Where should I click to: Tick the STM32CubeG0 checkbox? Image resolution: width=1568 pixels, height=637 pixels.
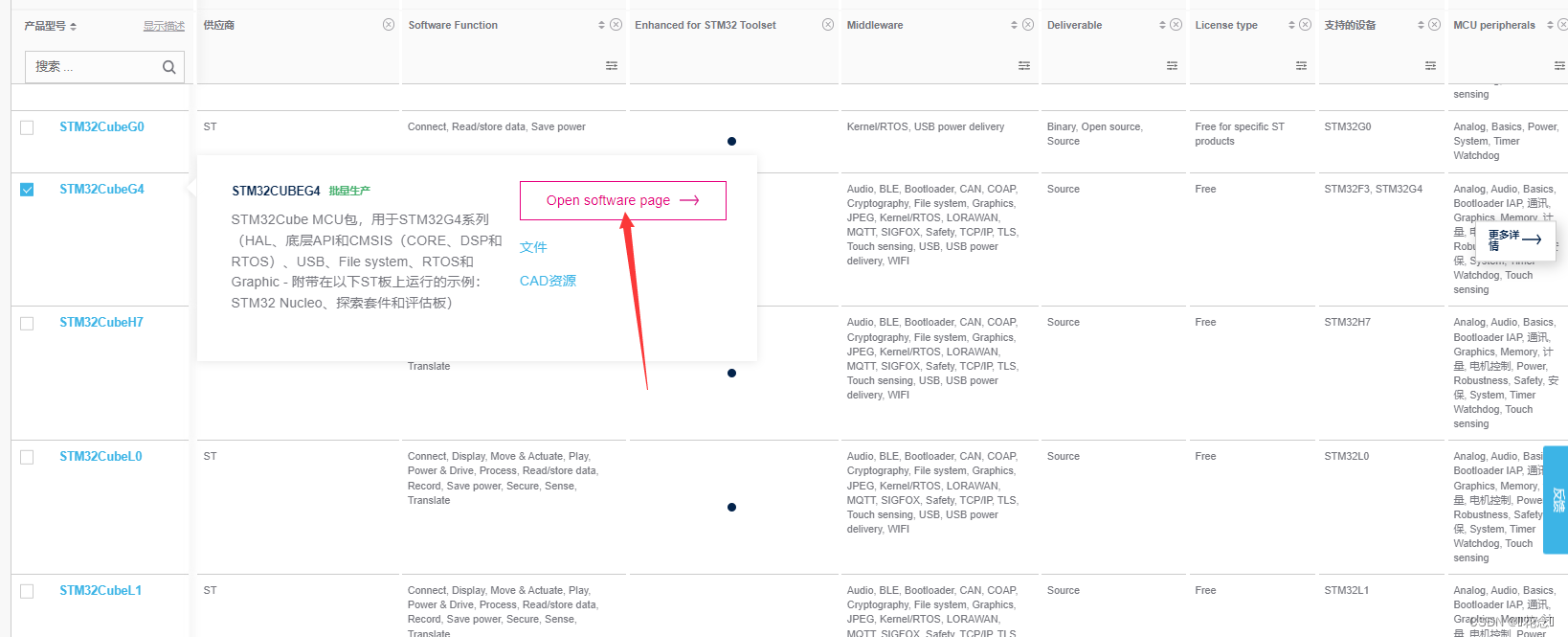click(27, 127)
